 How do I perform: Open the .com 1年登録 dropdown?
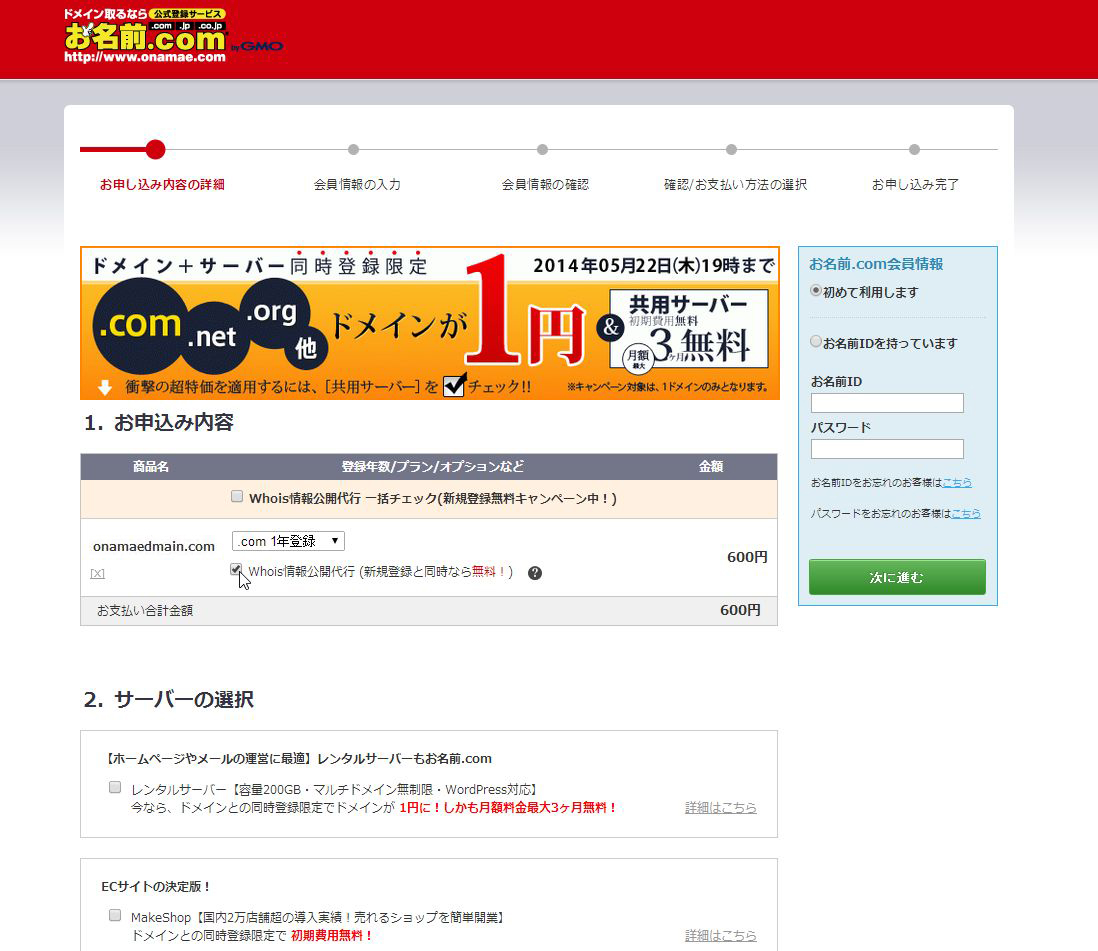pyautogui.click(x=289, y=541)
